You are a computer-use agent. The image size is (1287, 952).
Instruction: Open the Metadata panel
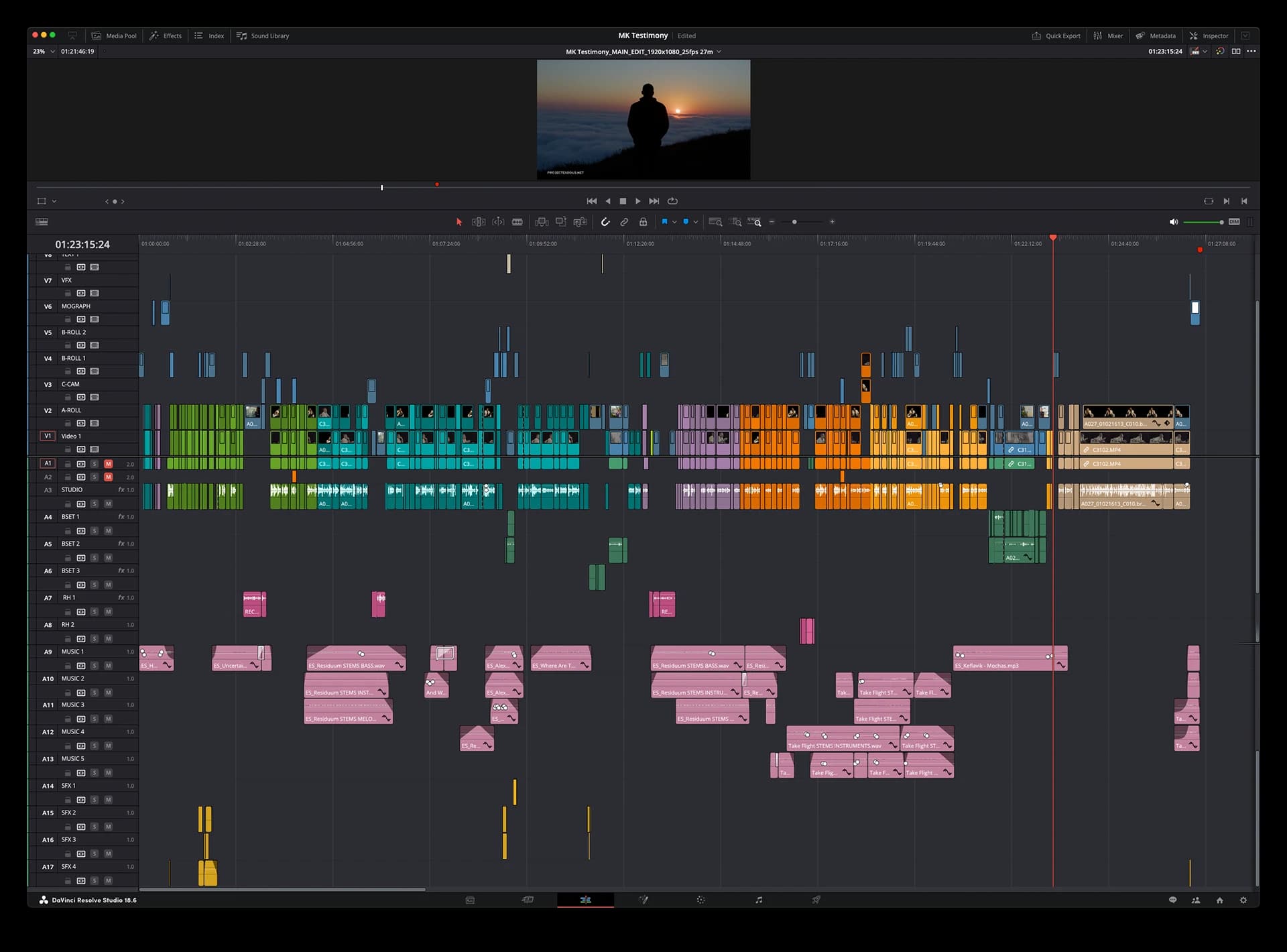click(1156, 36)
